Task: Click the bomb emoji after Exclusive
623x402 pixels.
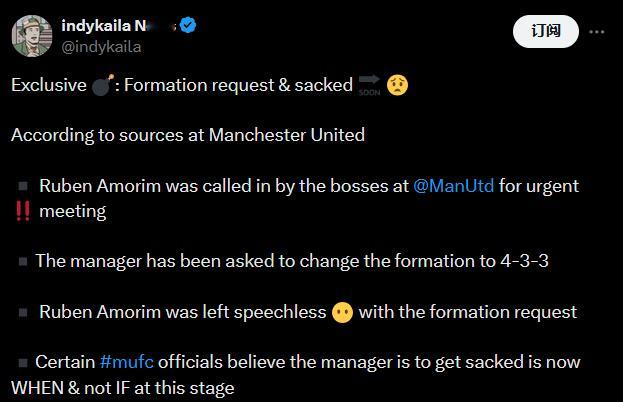Action: [x=103, y=85]
